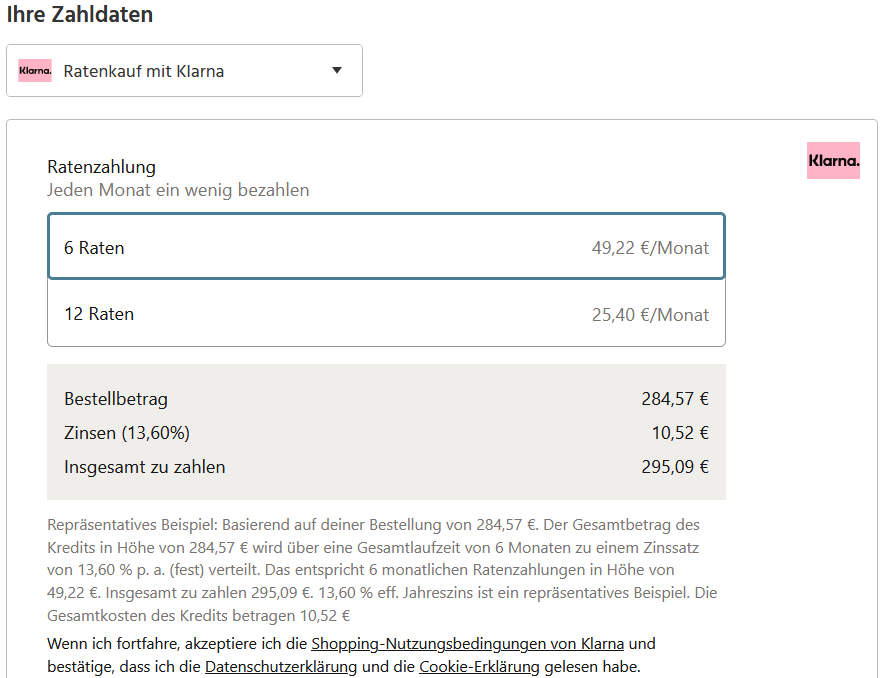Click the Bestellbetrag row
Screen dimensions: 885x678
[x=386, y=399]
